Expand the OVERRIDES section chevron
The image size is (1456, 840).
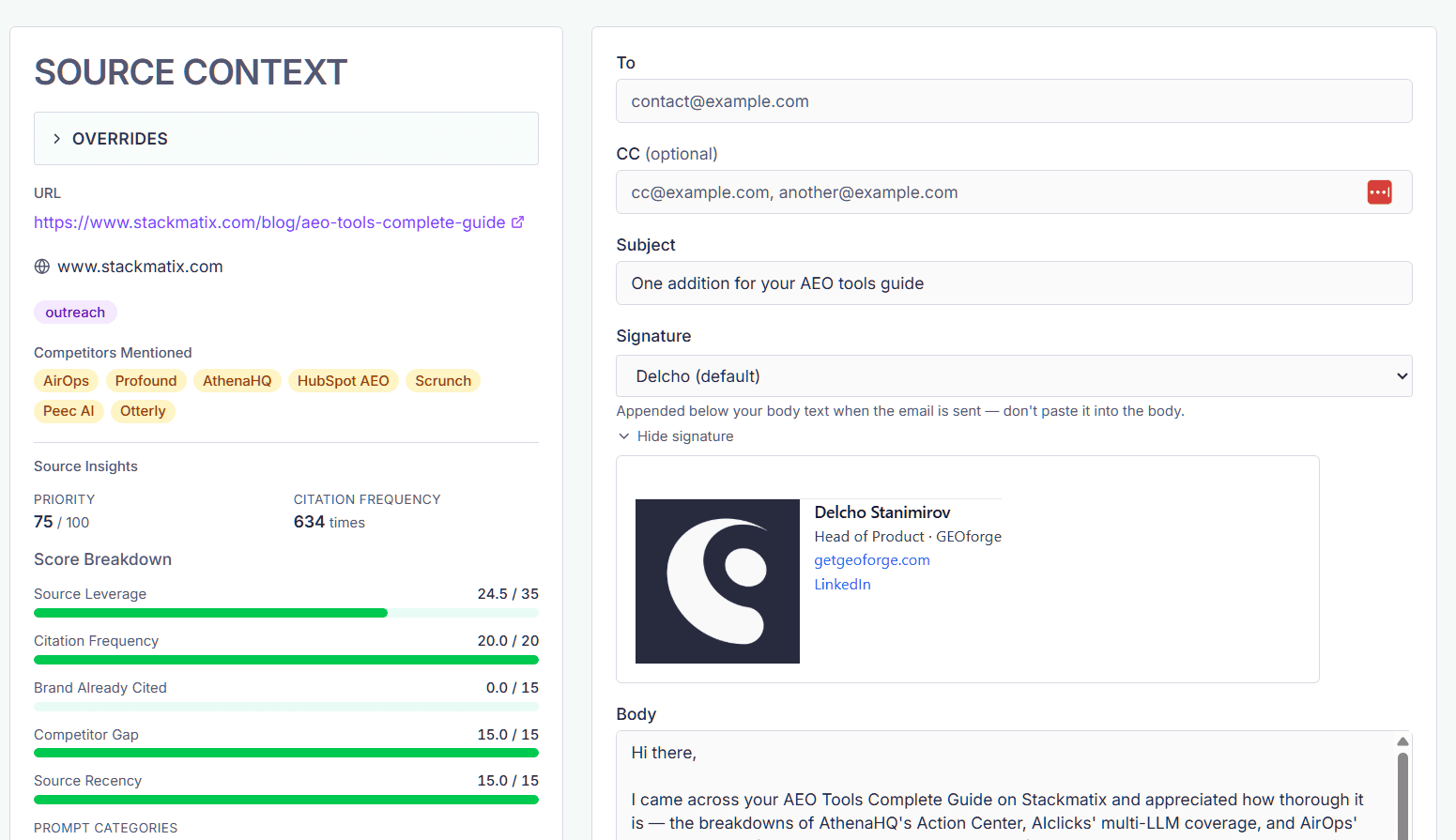click(x=57, y=139)
